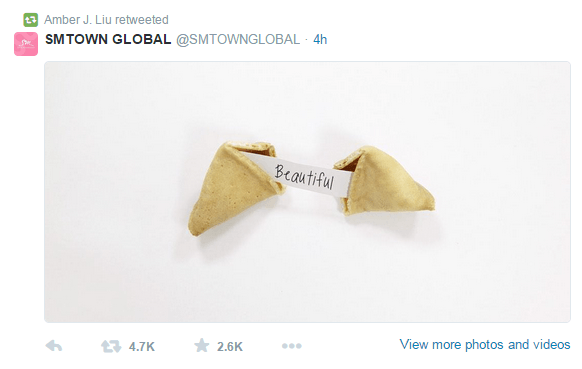The width and height of the screenshot is (582, 369).
Task: Click the green retweeted indicator icon
Action: point(30,20)
